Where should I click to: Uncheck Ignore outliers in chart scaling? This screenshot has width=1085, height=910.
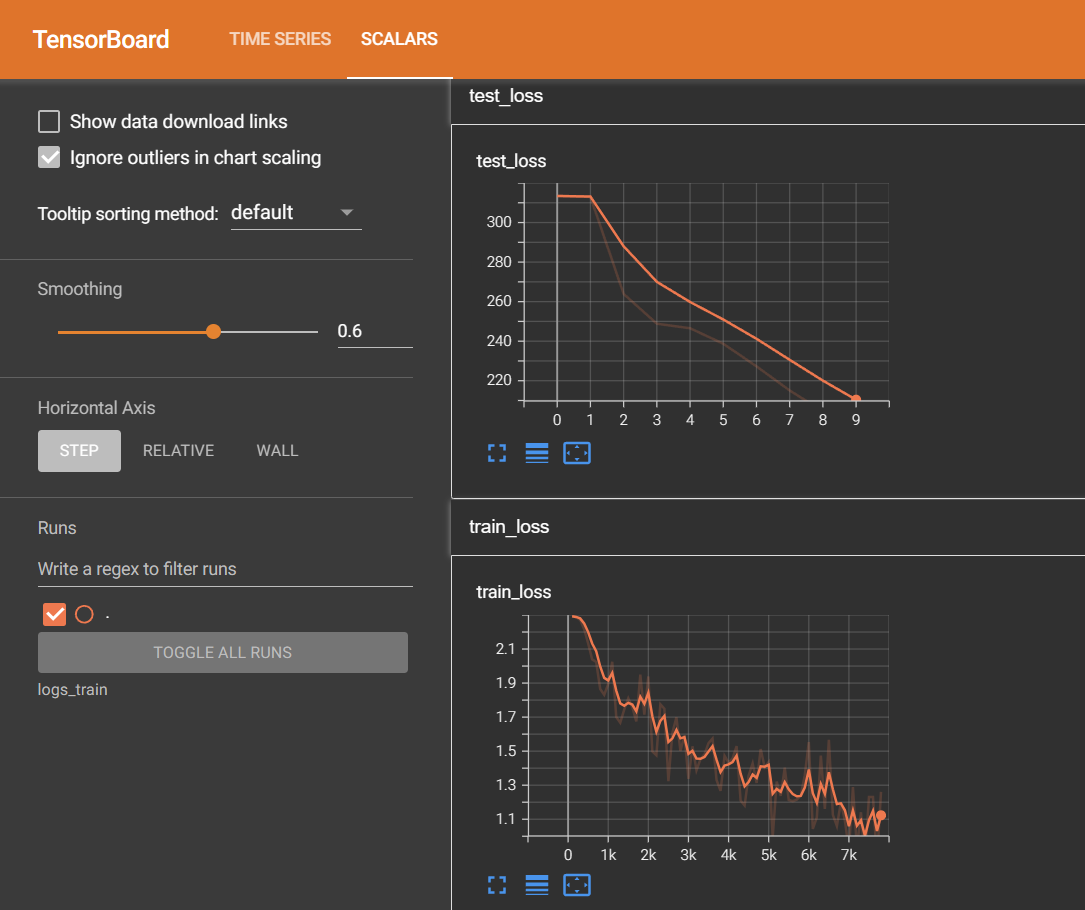pos(49,157)
